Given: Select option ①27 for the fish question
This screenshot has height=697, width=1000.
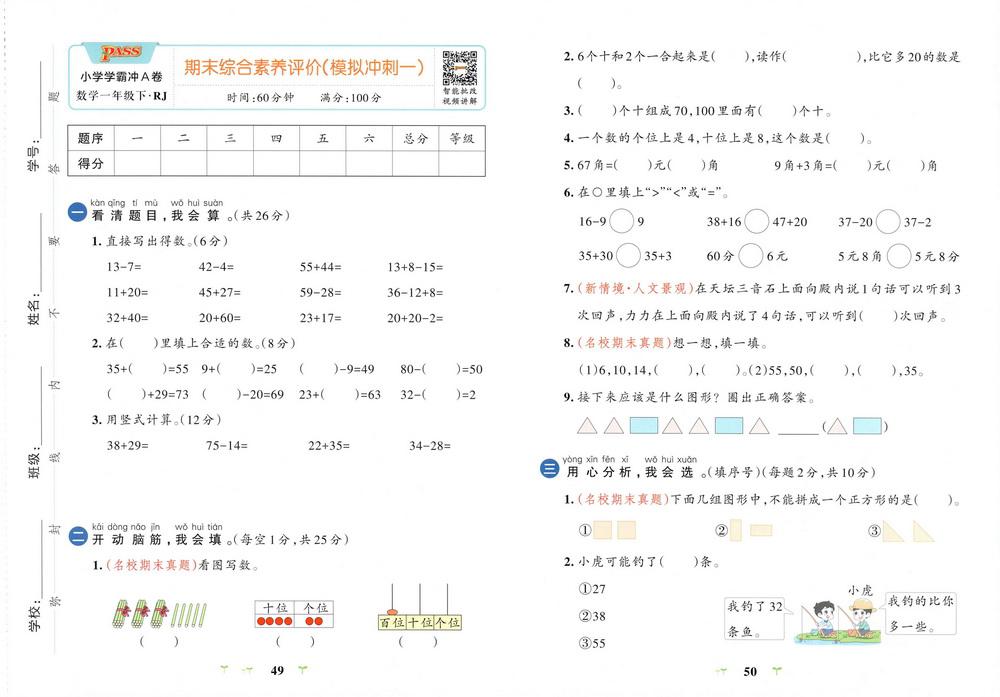Looking at the screenshot, I should [x=592, y=589].
